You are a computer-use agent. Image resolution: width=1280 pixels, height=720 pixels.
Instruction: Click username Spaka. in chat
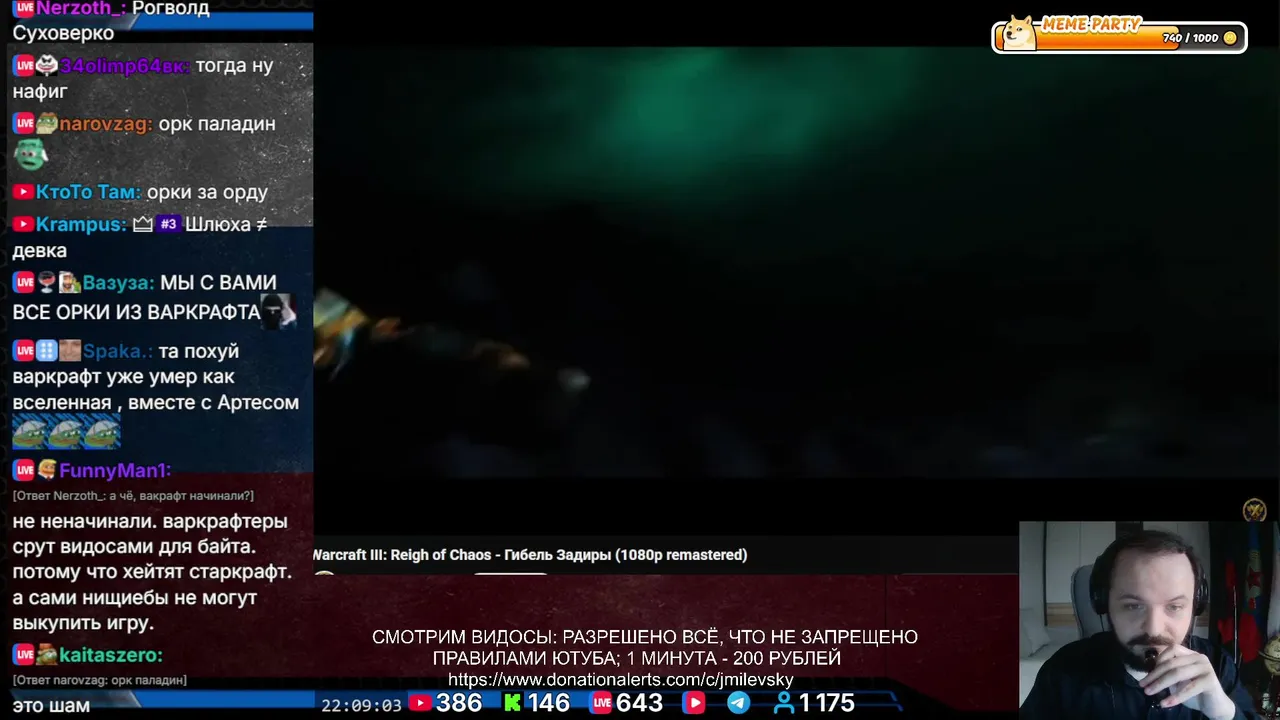click(117, 351)
